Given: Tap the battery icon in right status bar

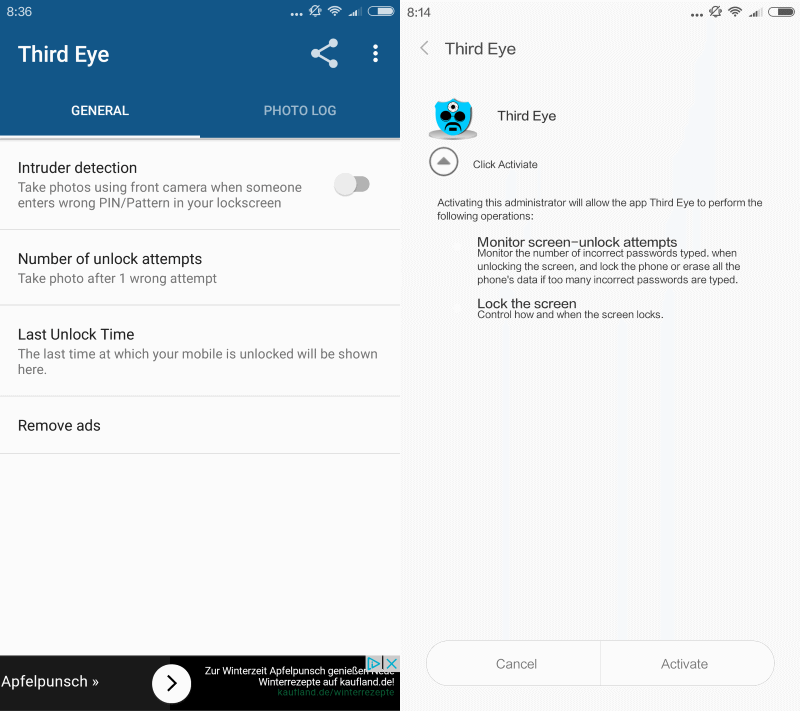Looking at the screenshot, I should coord(781,11).
